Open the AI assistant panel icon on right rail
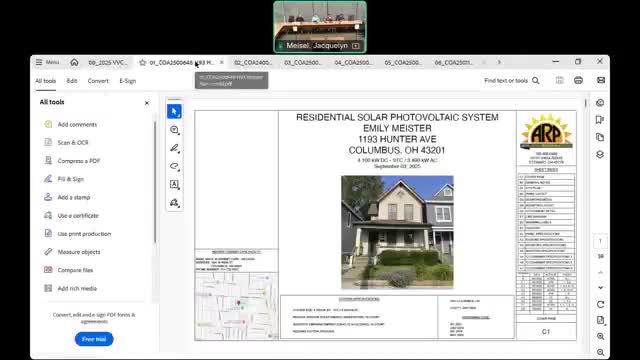The width and height of the screenshot is (640, 360). tap(600, 103)
